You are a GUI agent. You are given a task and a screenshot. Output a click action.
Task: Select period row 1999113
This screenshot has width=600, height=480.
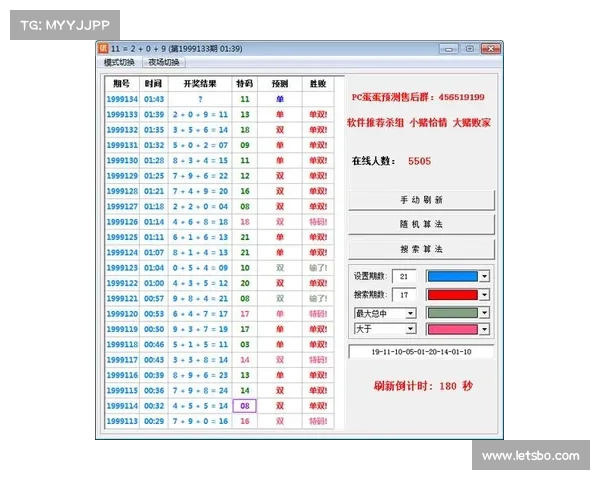(219, 421)
